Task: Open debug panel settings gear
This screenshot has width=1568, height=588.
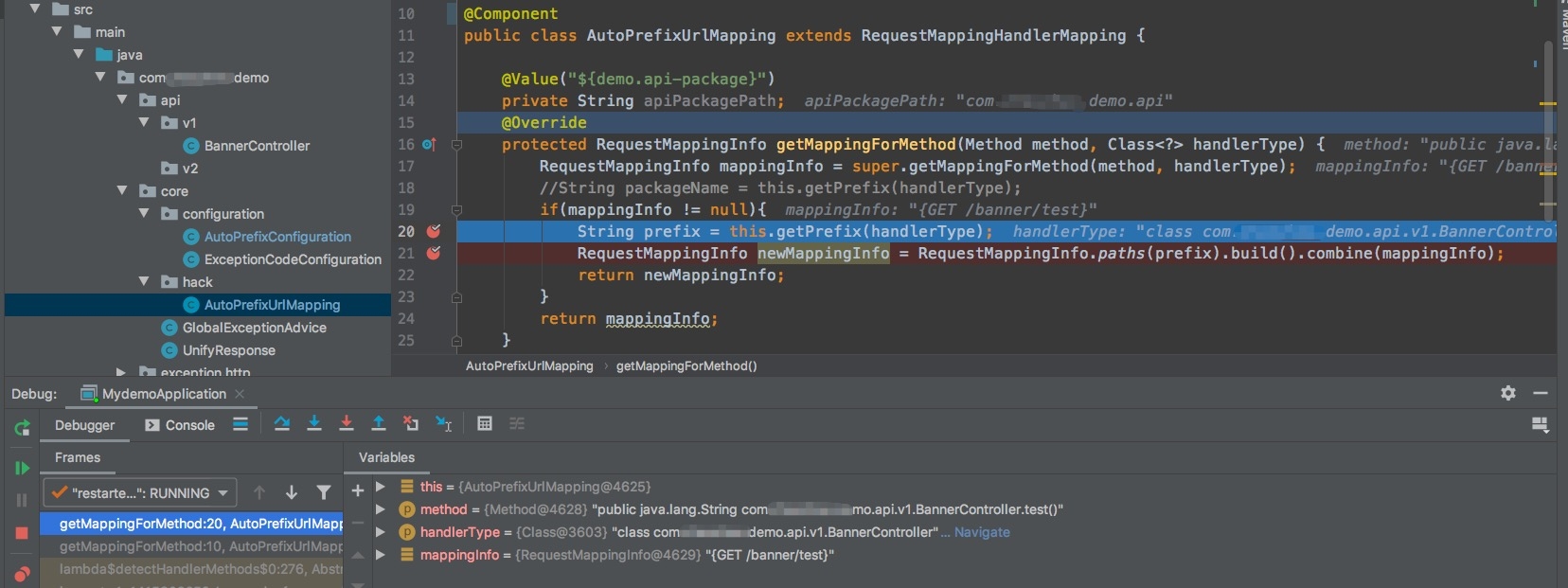Action: tap(1508, 393)
